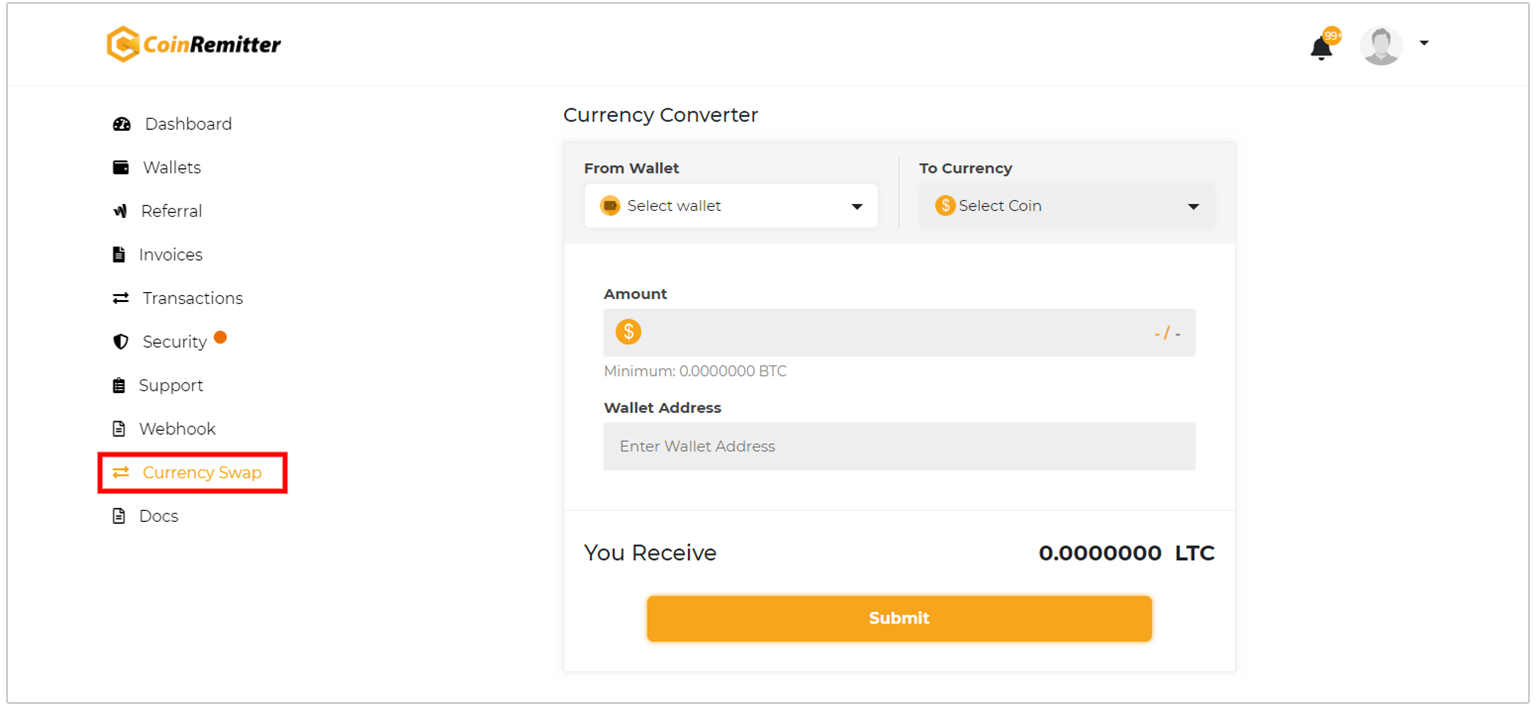Click the Webhook sidebar icon
This screenshot has height=705, width=1536.
pos(119,429)
